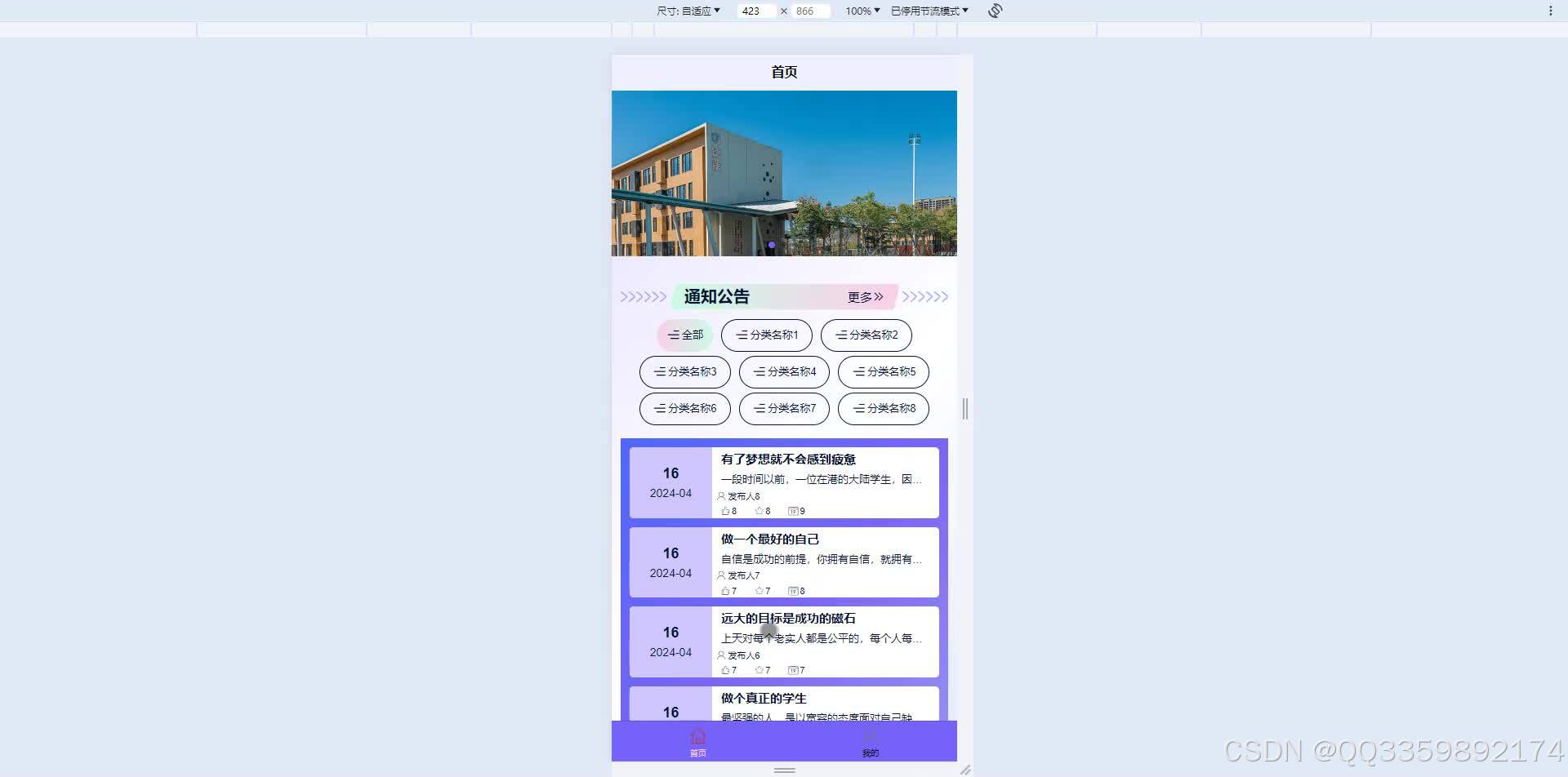Click date block of 远大的目标 post

pyautogui.click(x=670, y=642)
